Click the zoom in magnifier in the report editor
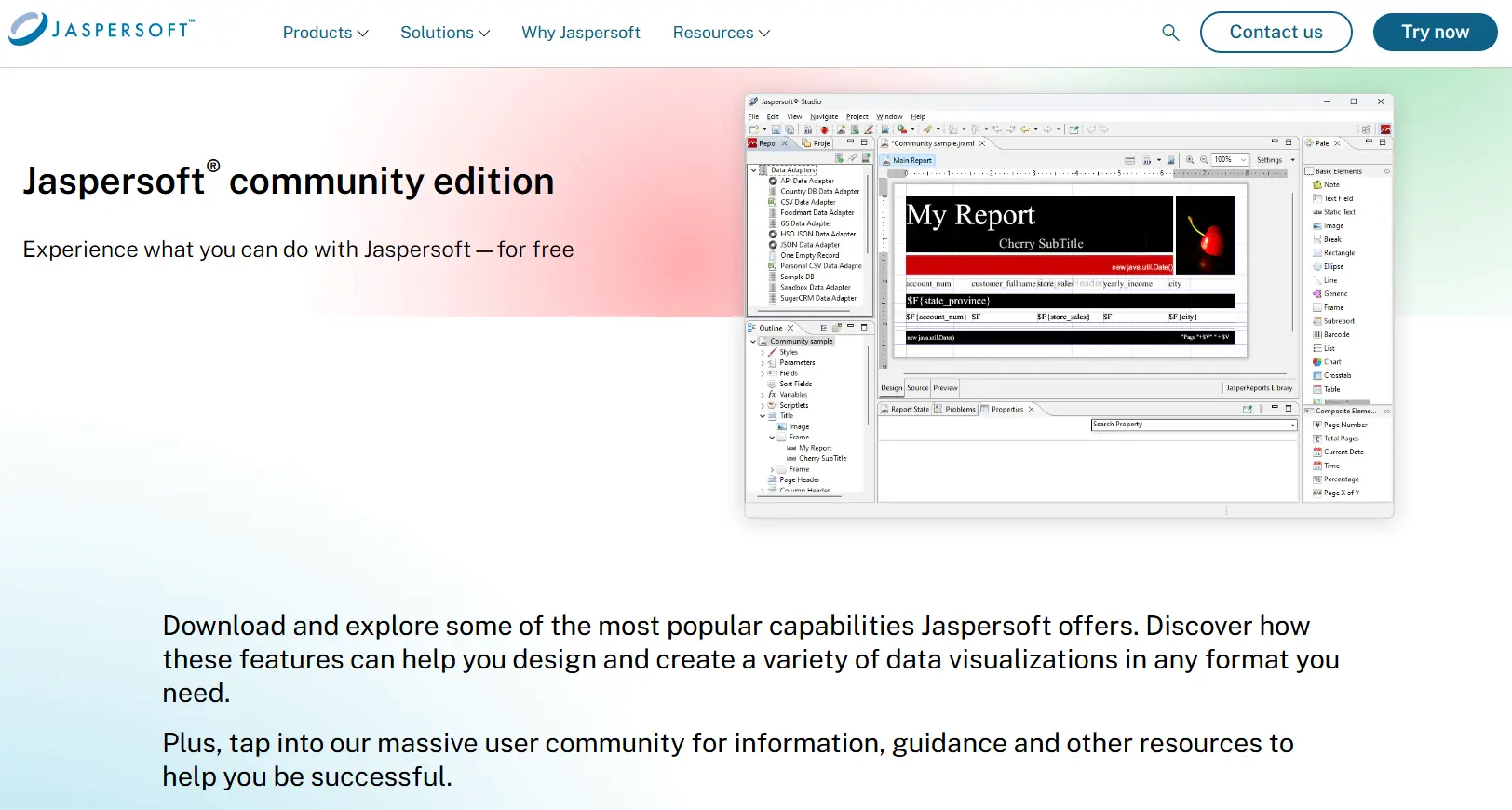The image size is (1512, 810). [1190, 160]
